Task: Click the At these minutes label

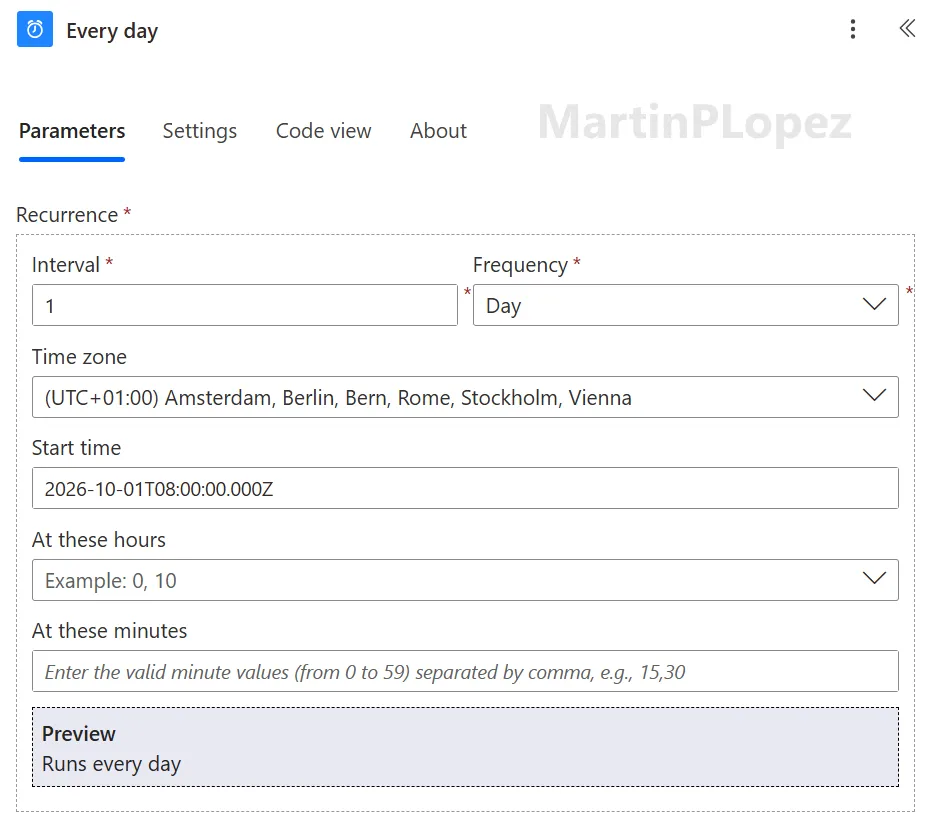Action: coord(109,631)
